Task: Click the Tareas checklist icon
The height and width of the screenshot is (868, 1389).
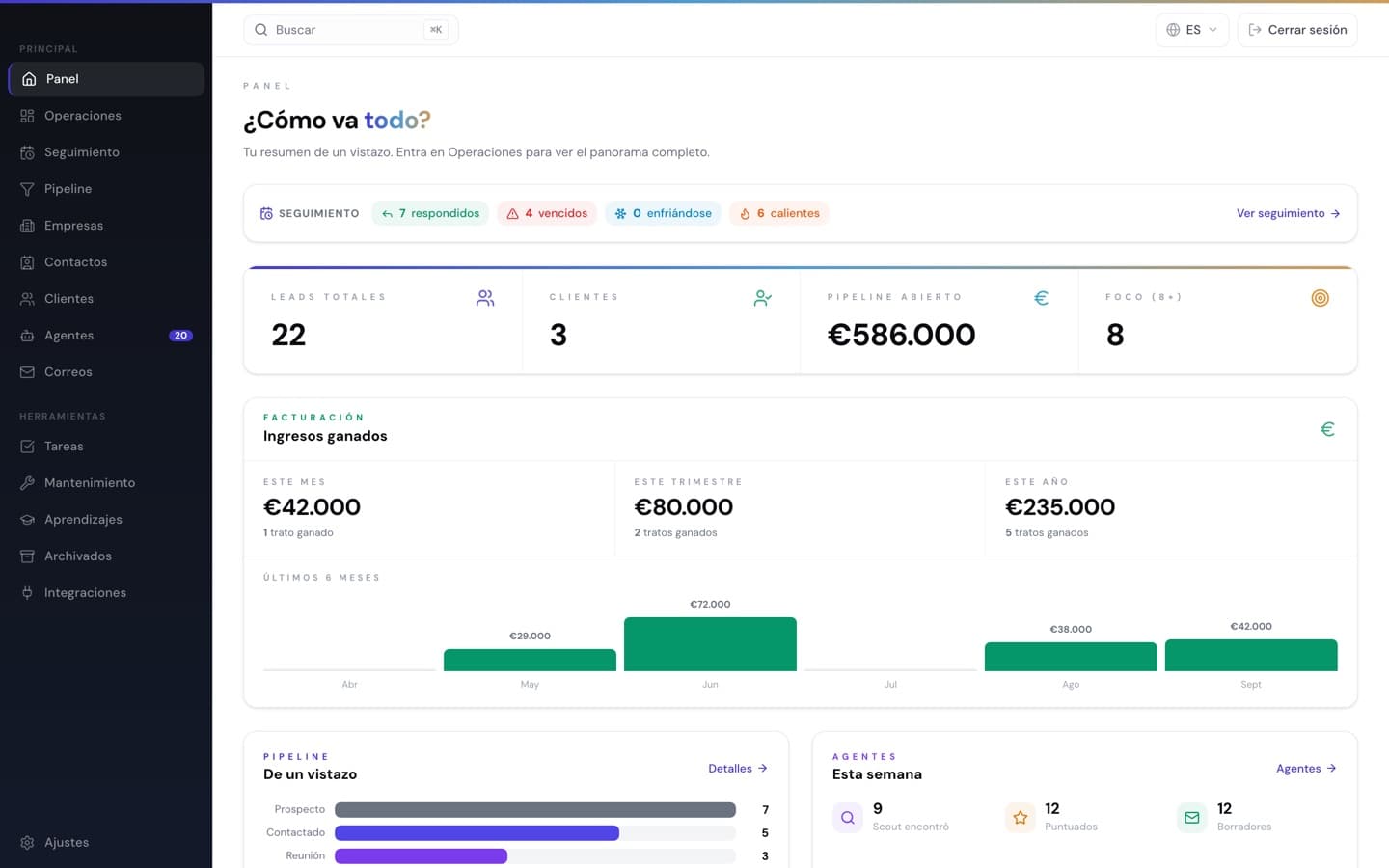Action: pyautogui.click(x=27, y=447)
